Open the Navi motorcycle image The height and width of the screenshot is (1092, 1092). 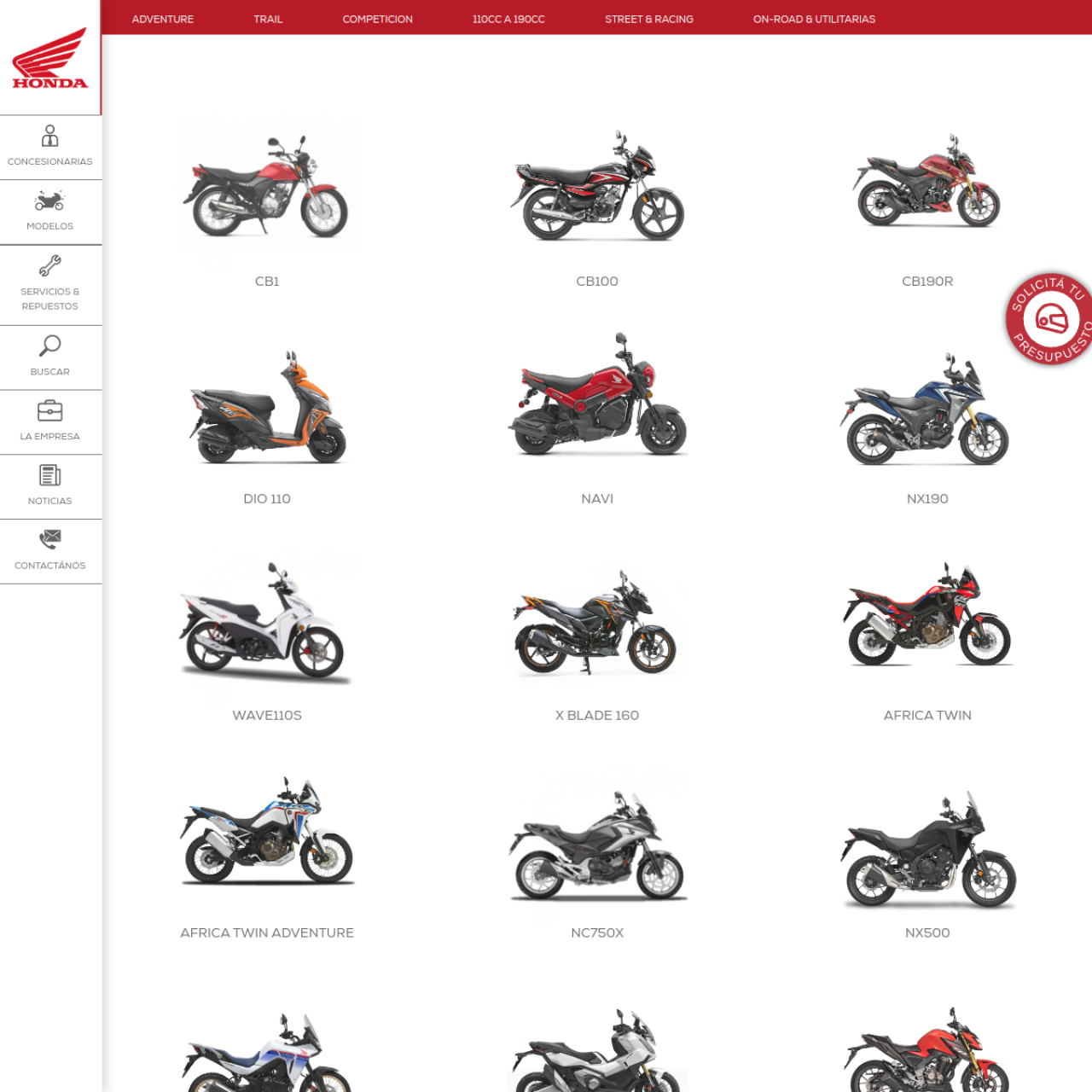[597, 395]
